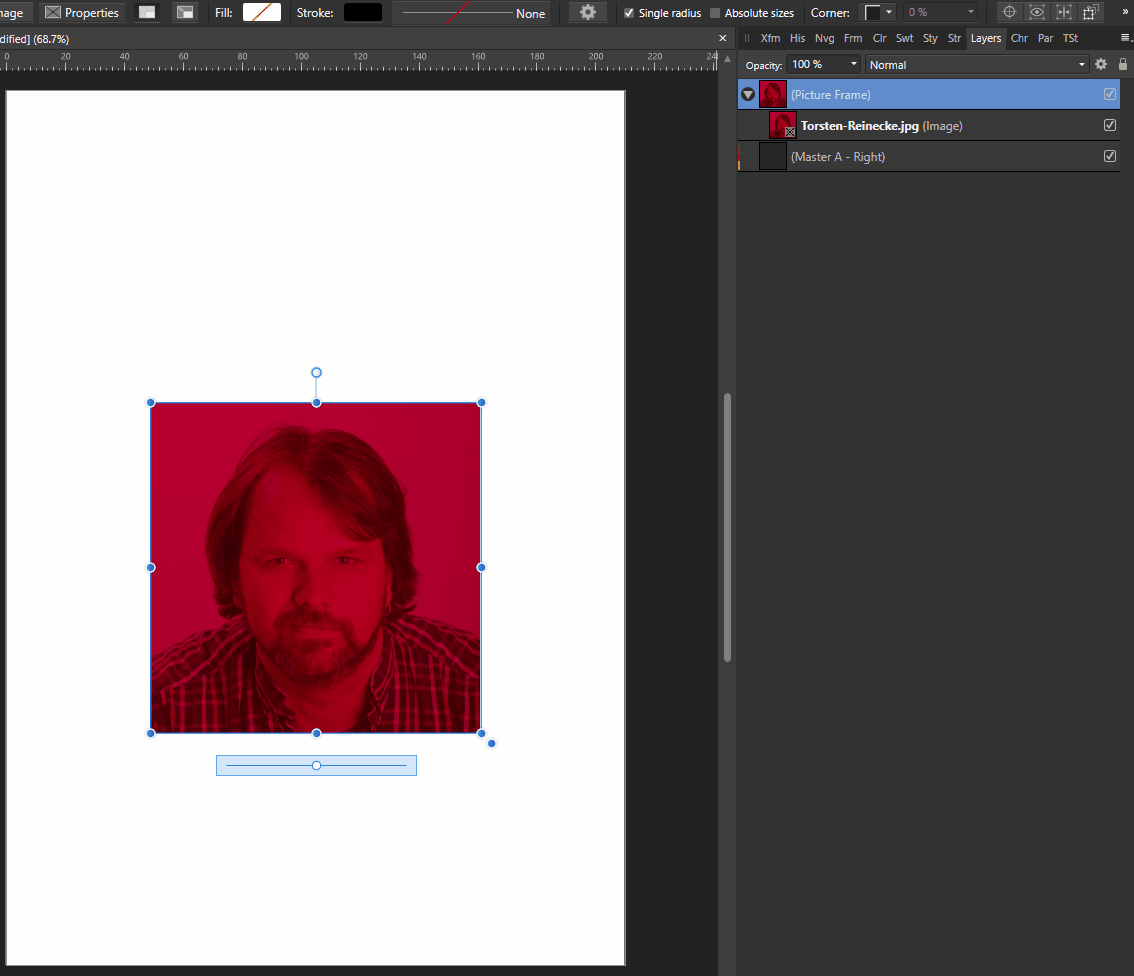Toggle visibility of Master A - Right layer
Viewport: 1134px width, 976px height.
click(x=1109, y=157)
